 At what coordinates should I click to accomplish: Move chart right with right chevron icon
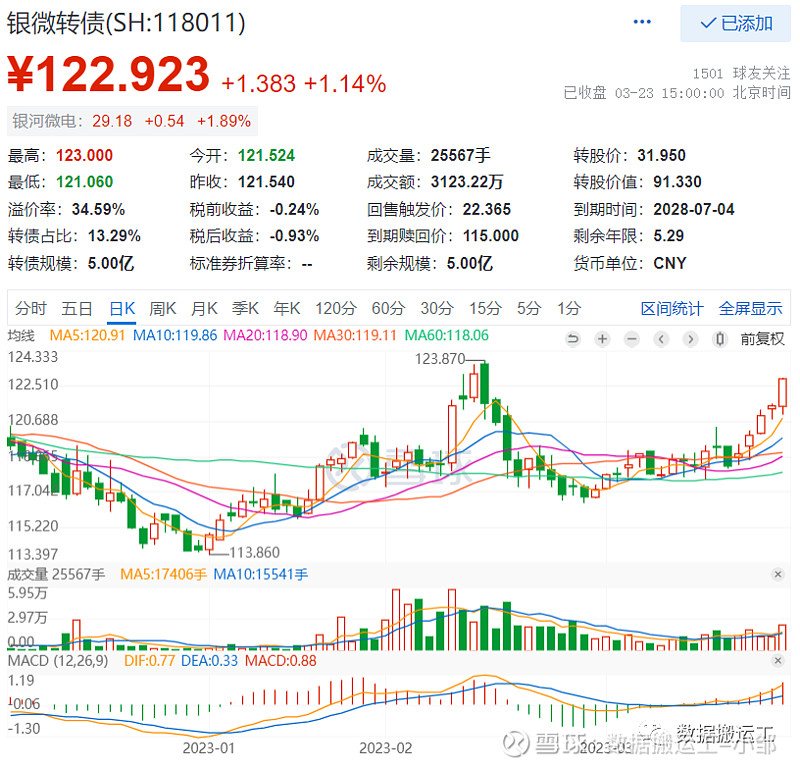point(690,339)
